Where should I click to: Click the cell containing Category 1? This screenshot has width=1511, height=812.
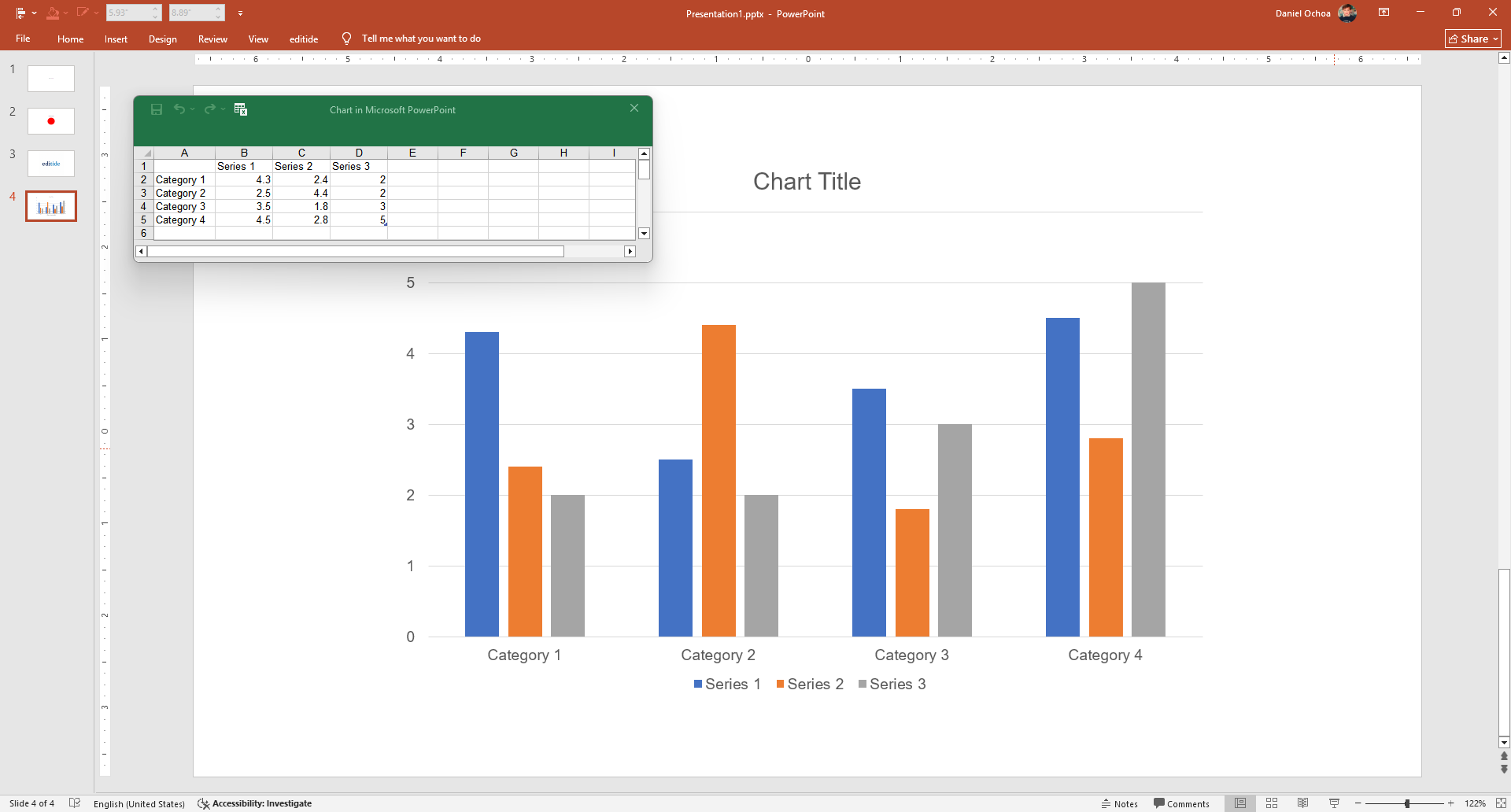coord(184,179)
